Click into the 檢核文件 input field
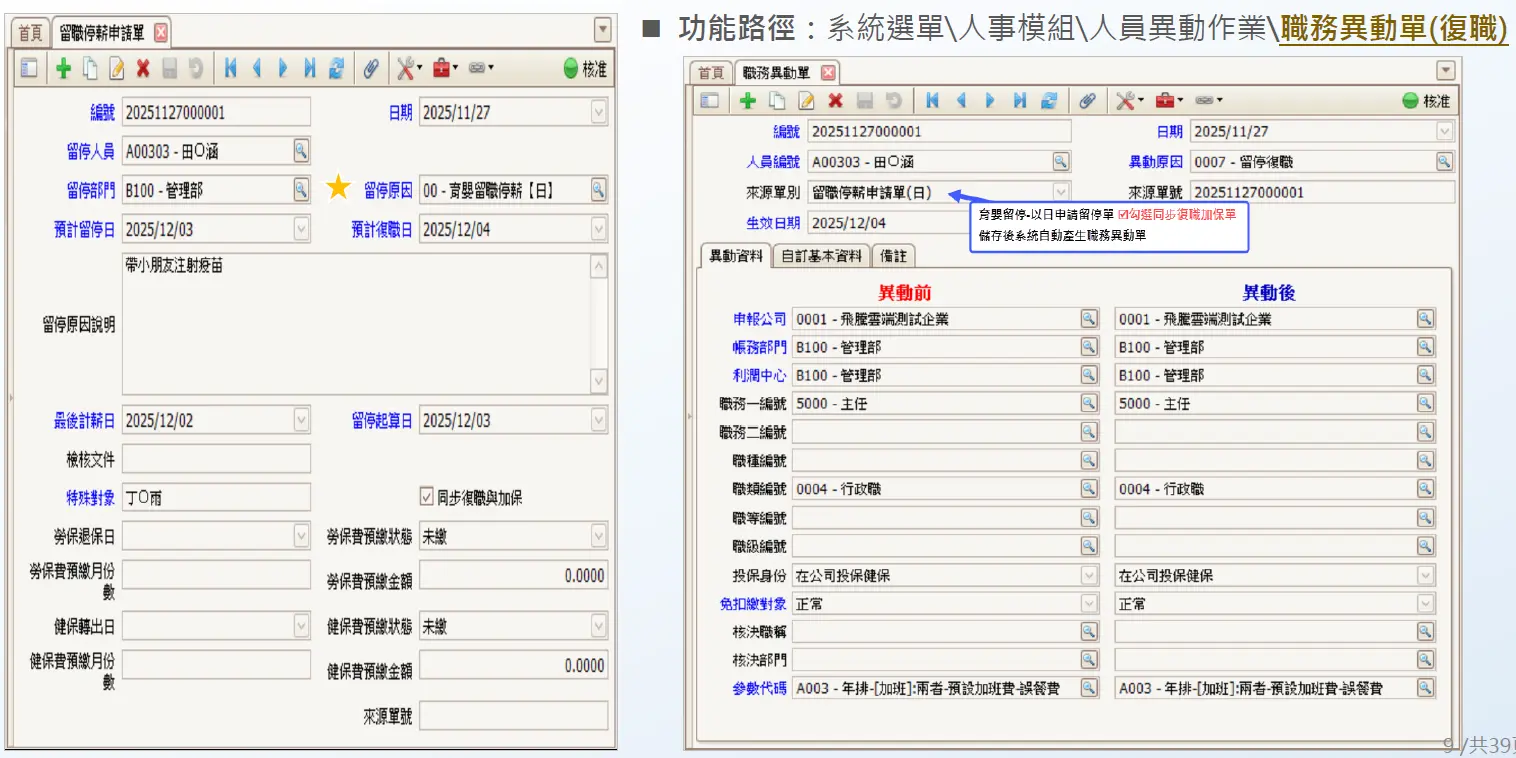Viewport: 1516px width, 758px height. coord(216,459)
